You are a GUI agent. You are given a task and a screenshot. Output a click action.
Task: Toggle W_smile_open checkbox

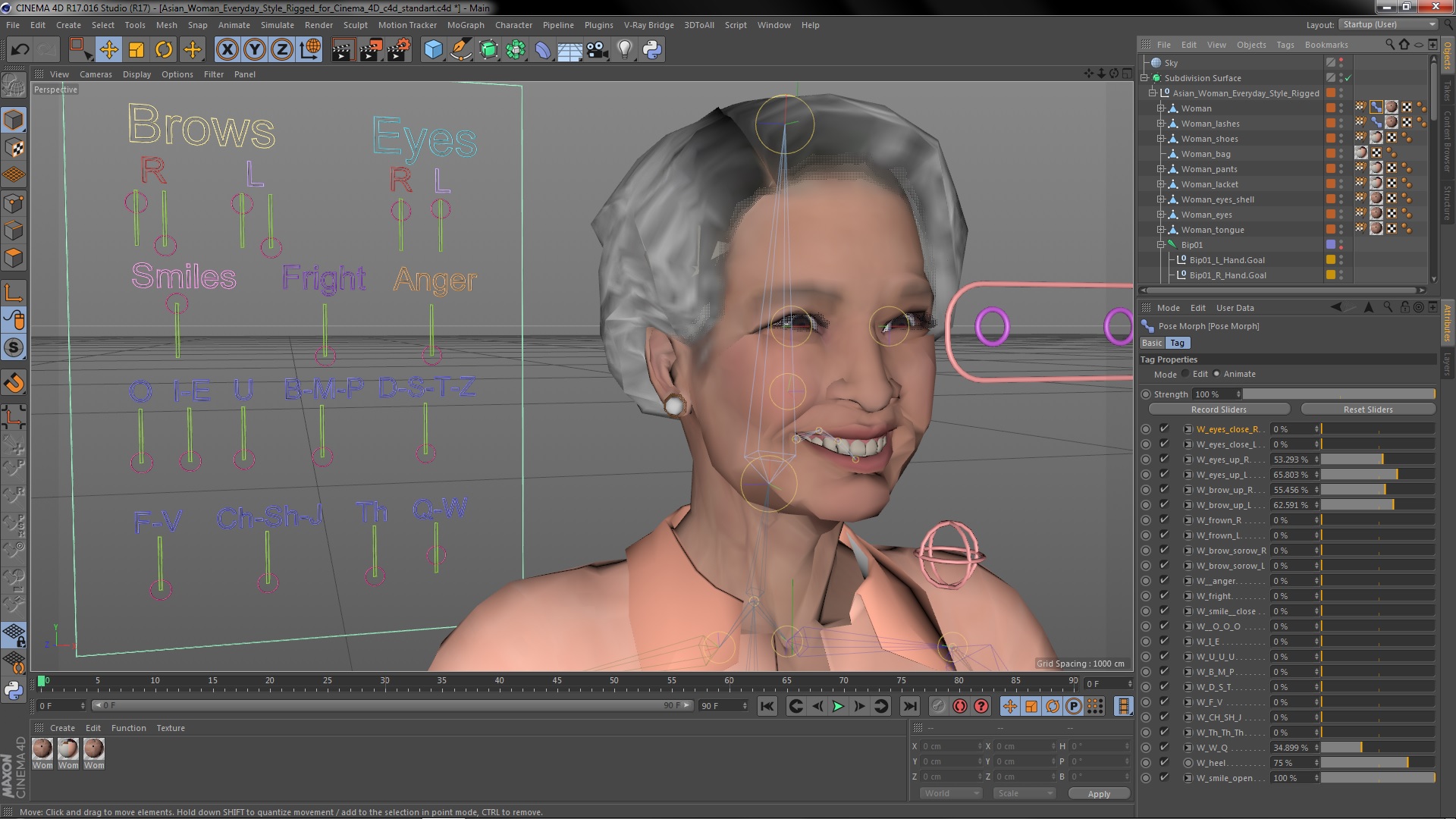coord(1164,778)
